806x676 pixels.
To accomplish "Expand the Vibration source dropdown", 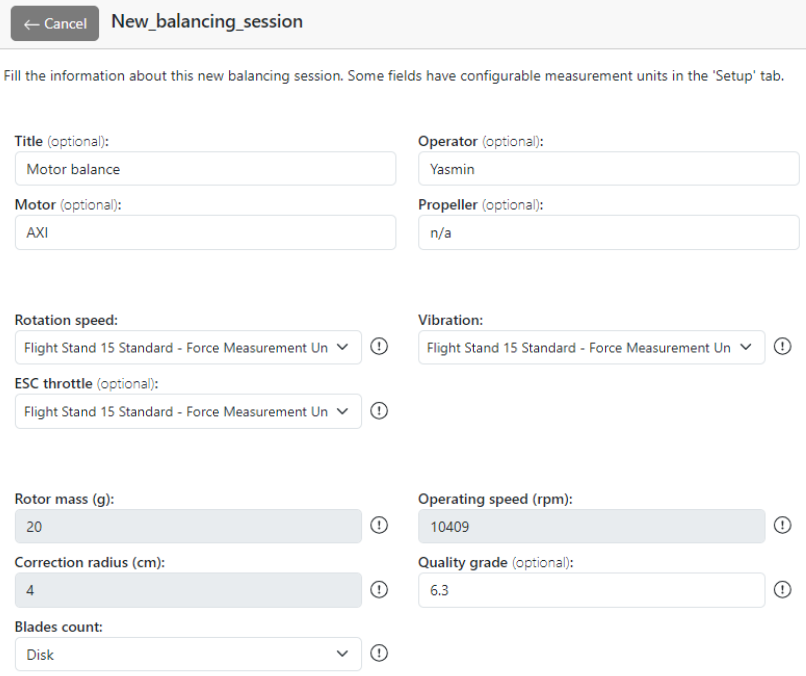I will (x=591, y=347).
